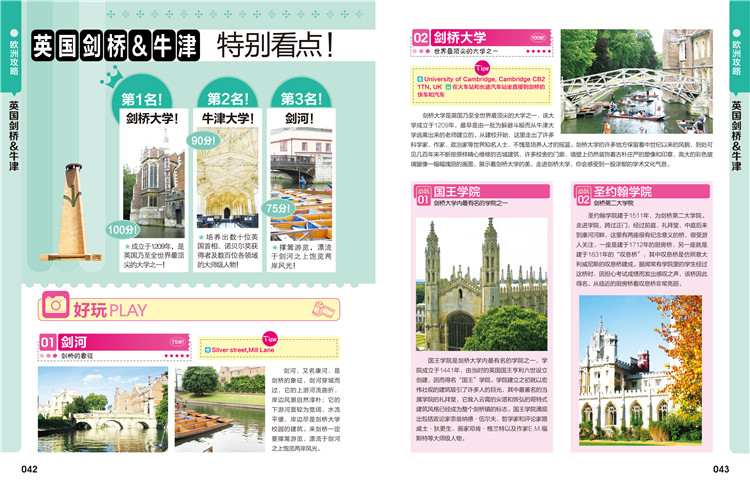Click the 02 badge beside 圣约翰学院
750x485 pixels.
coord(583,196)
